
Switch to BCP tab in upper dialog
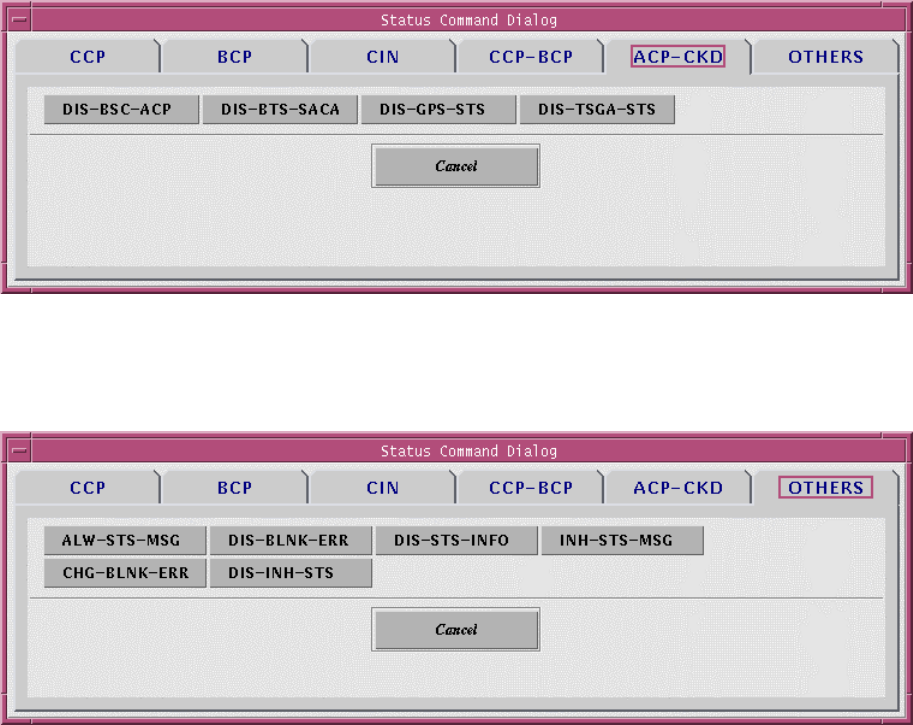pos(235,56)
